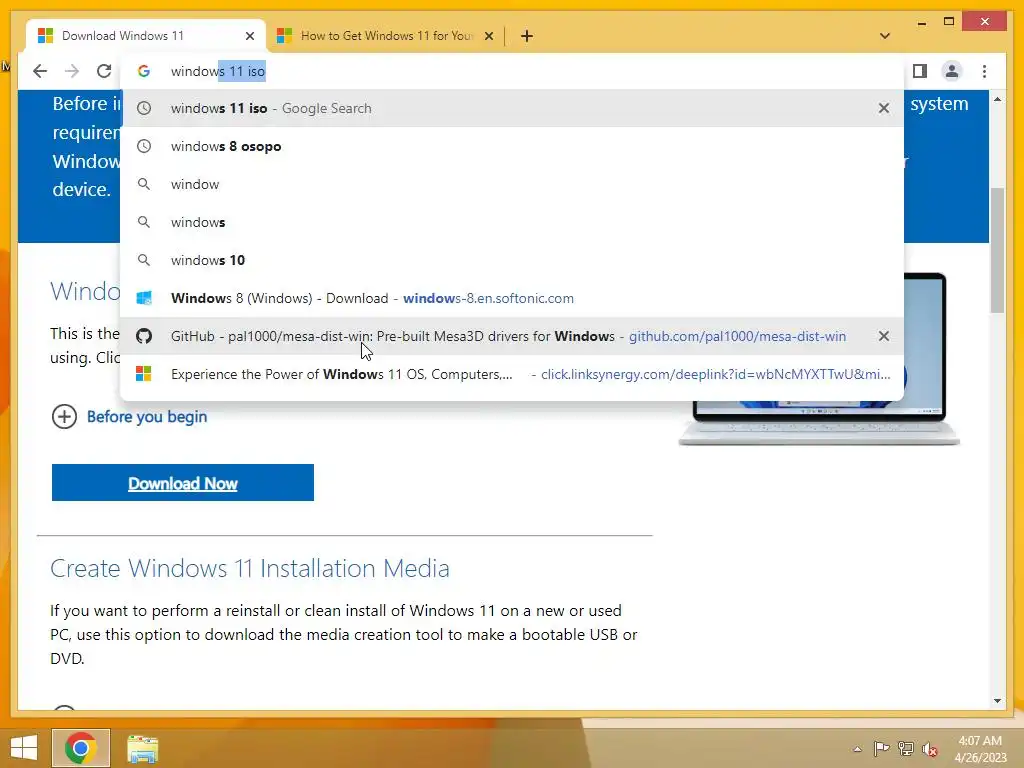Open the Action Center flag icon

(881, 748)
